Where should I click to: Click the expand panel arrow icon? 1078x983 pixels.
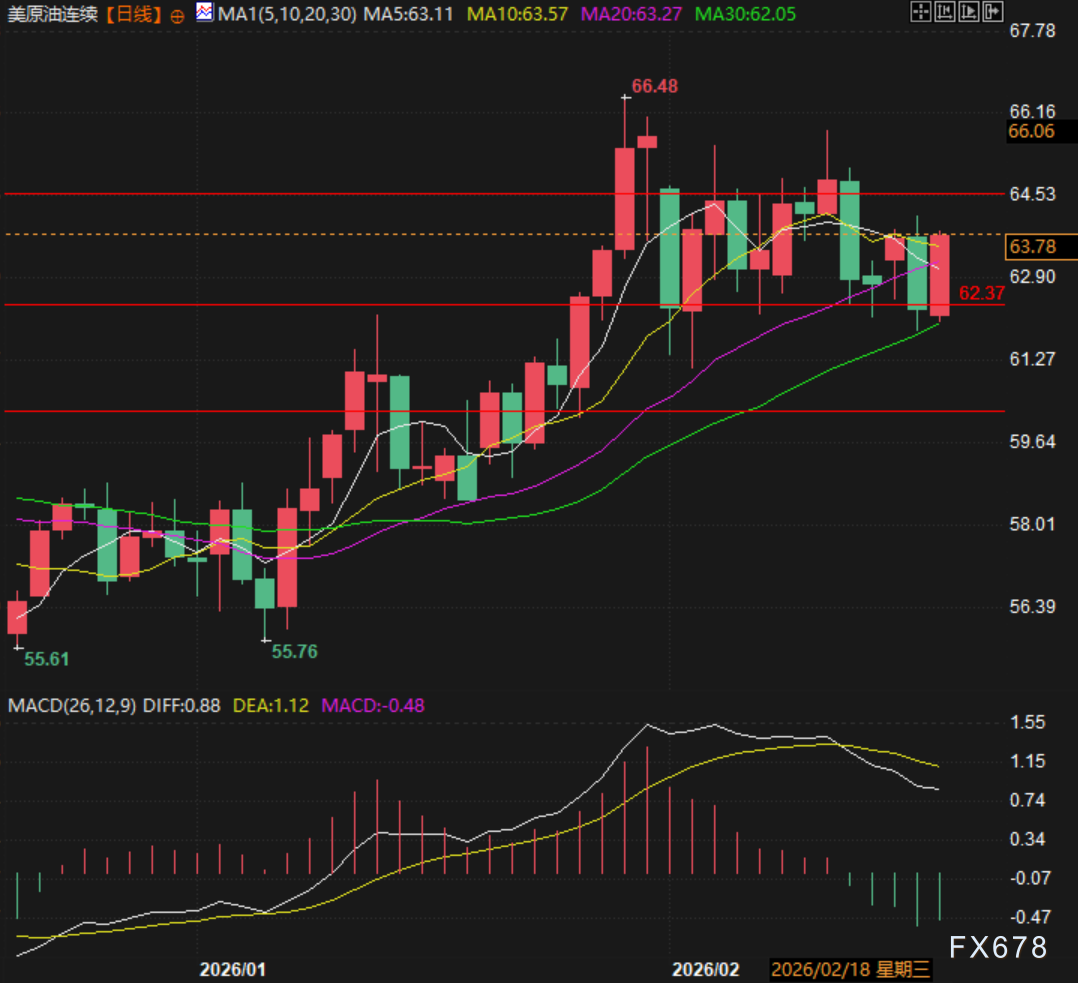point(993,12)
